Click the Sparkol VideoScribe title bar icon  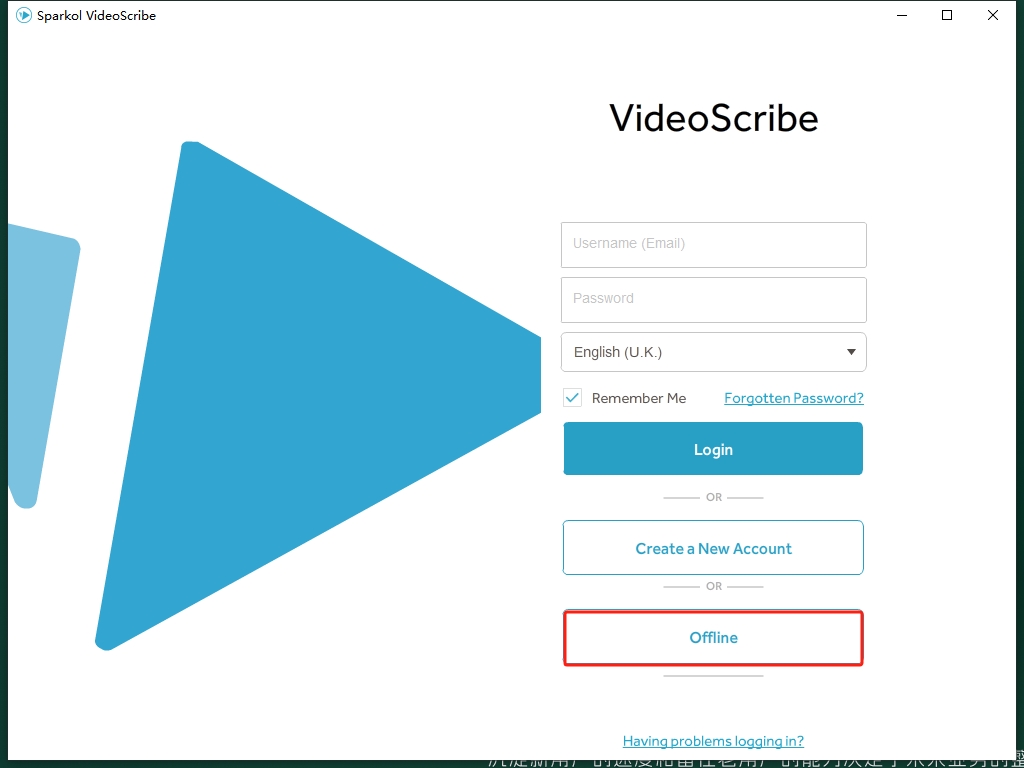24,15
